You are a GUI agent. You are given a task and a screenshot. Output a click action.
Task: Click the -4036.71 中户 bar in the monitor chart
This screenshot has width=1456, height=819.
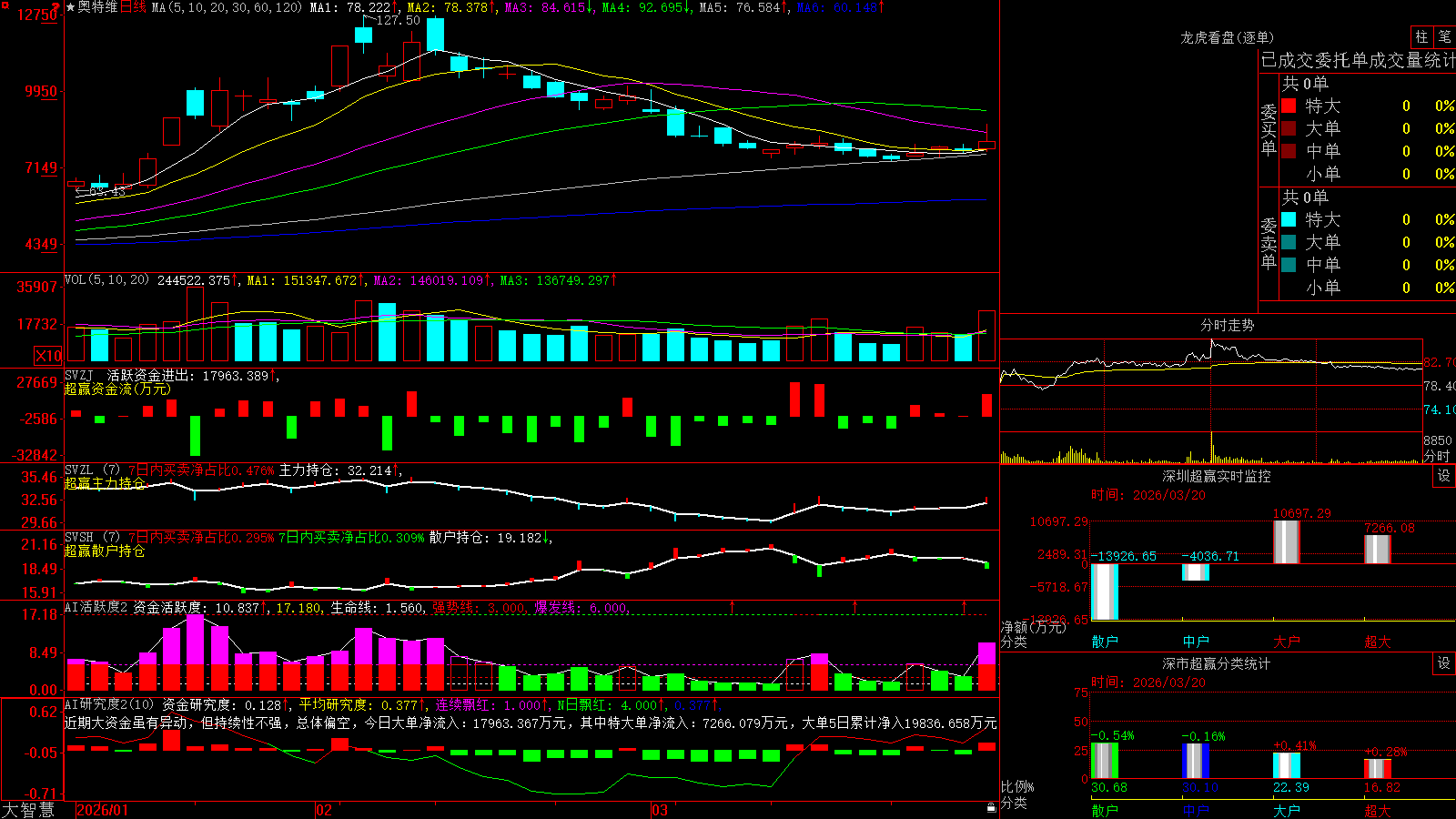1195,572
